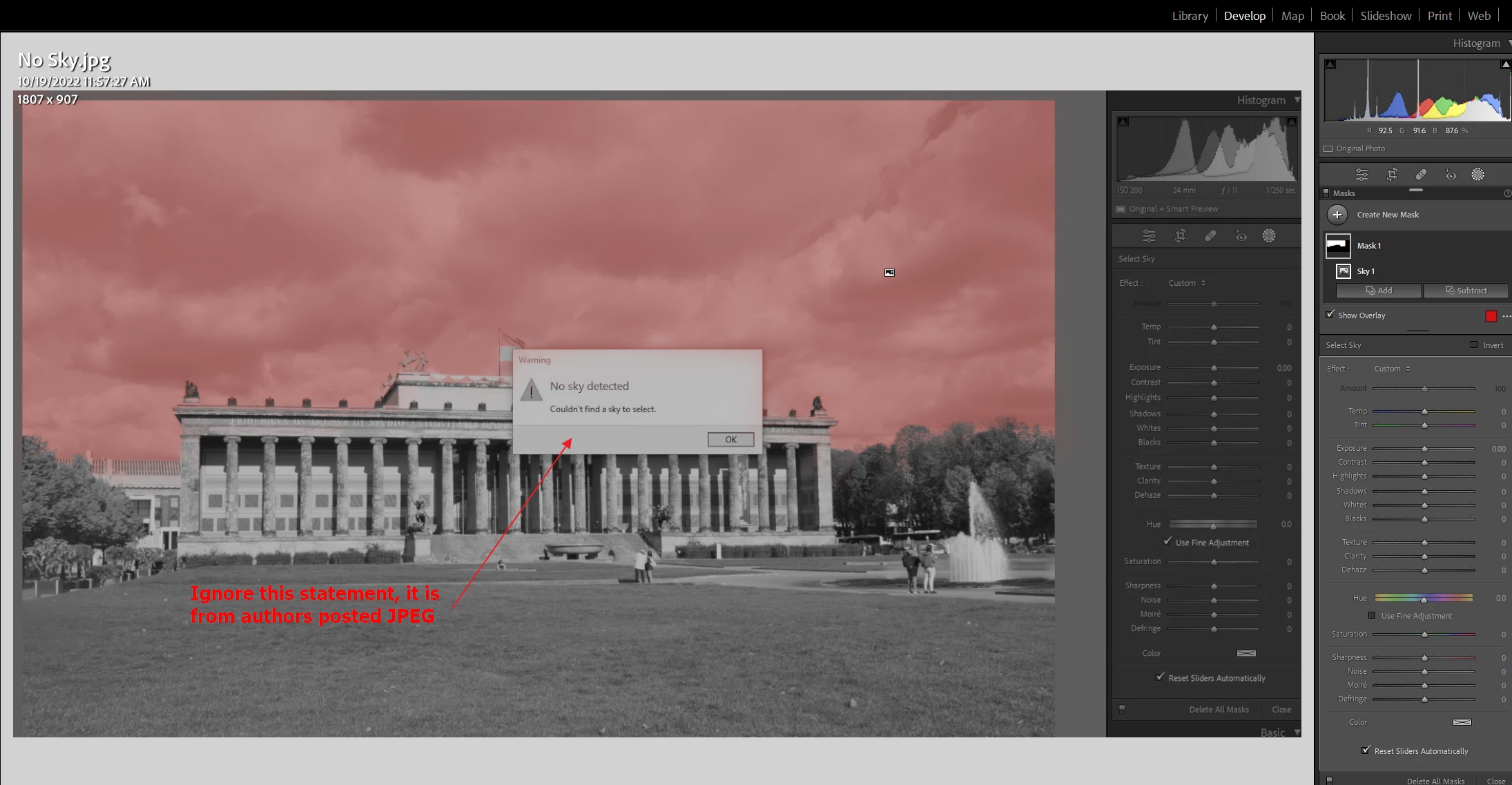Select the Sky 1 mask component icon
Image resolution: width=1512 pixels, height=785 pixels.
pos(1344,271)
